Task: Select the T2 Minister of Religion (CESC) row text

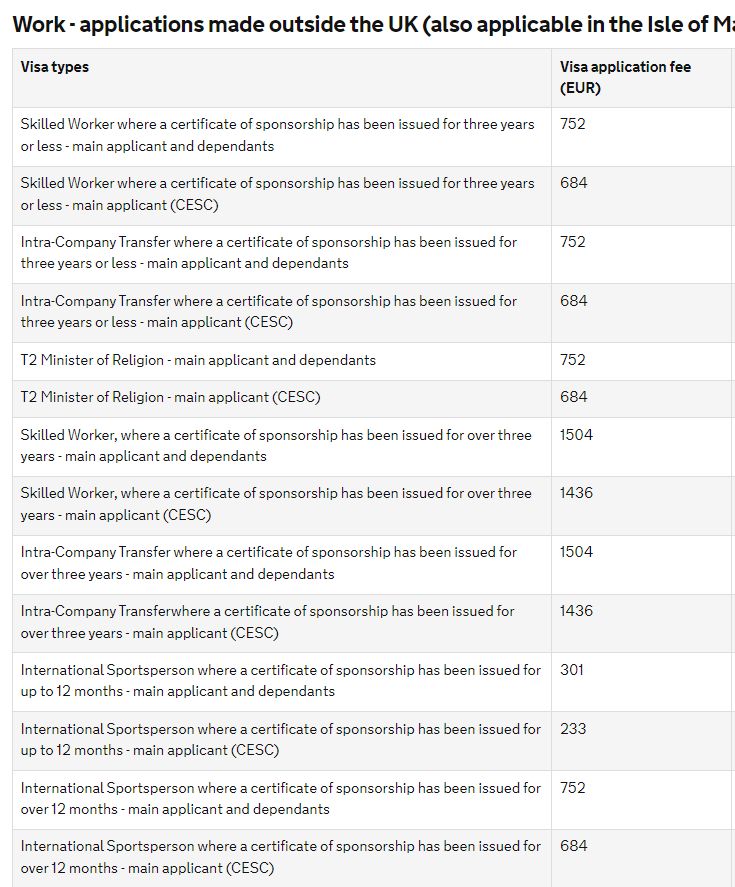Action: (170, 397)
